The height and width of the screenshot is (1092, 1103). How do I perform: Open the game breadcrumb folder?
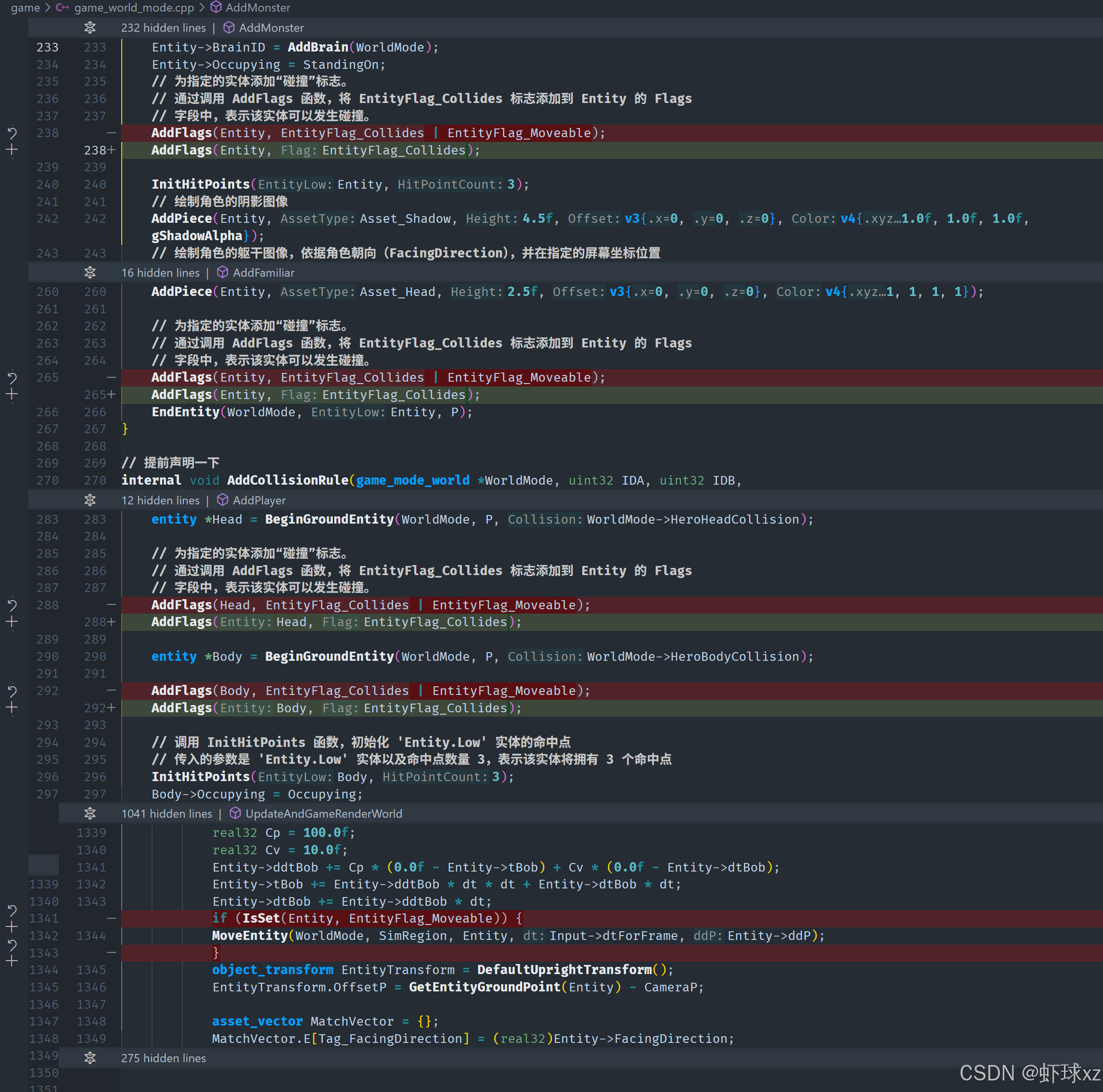point(25,7)
